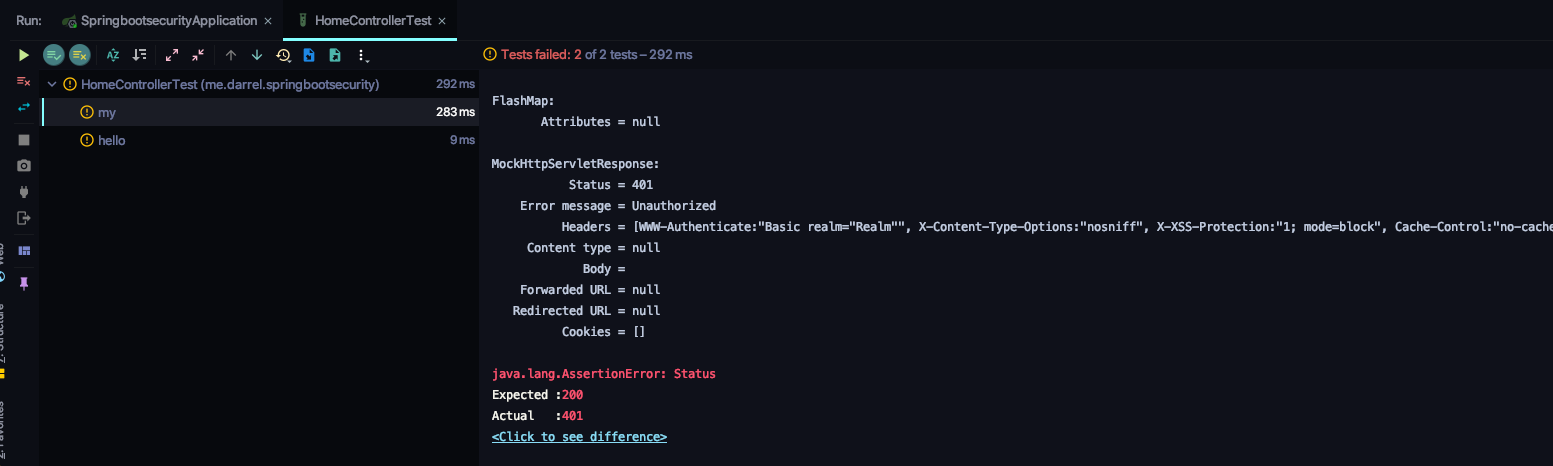Screen dimensions: 1553x466
Task: Toggle auto-test icon in left strip
Action: (x=24, y=108)
